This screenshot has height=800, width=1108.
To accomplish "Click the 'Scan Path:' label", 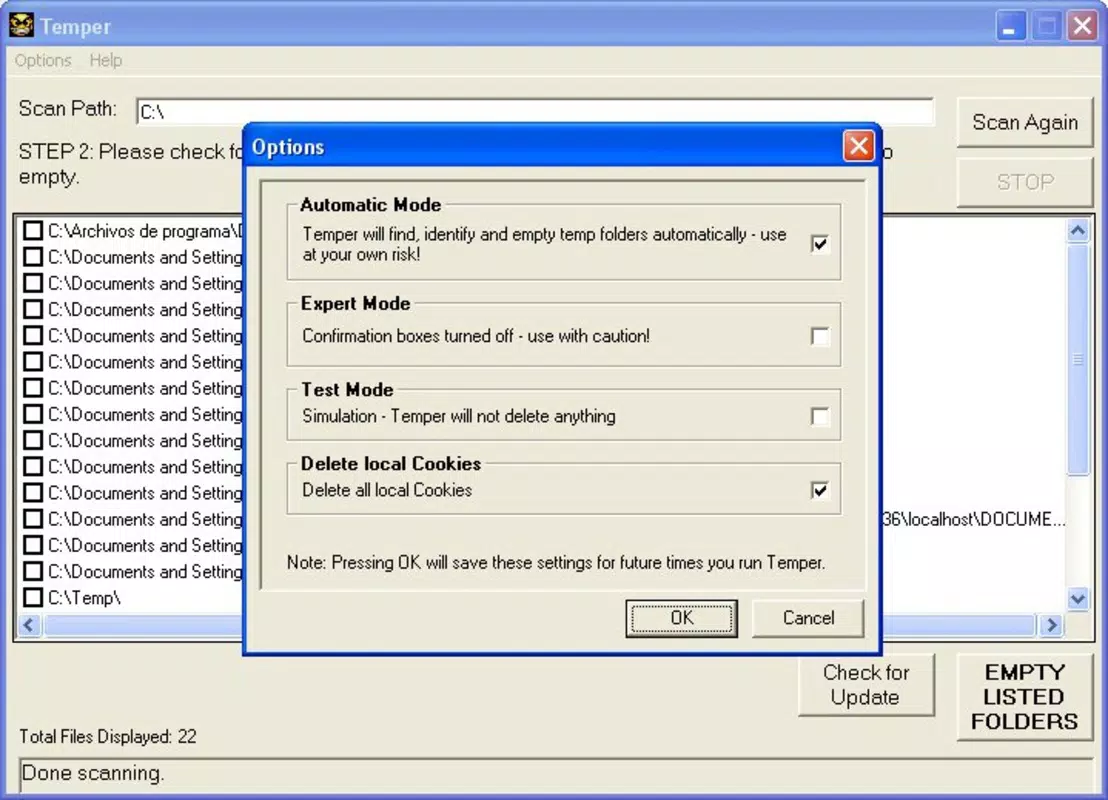I will pos(68,109).
